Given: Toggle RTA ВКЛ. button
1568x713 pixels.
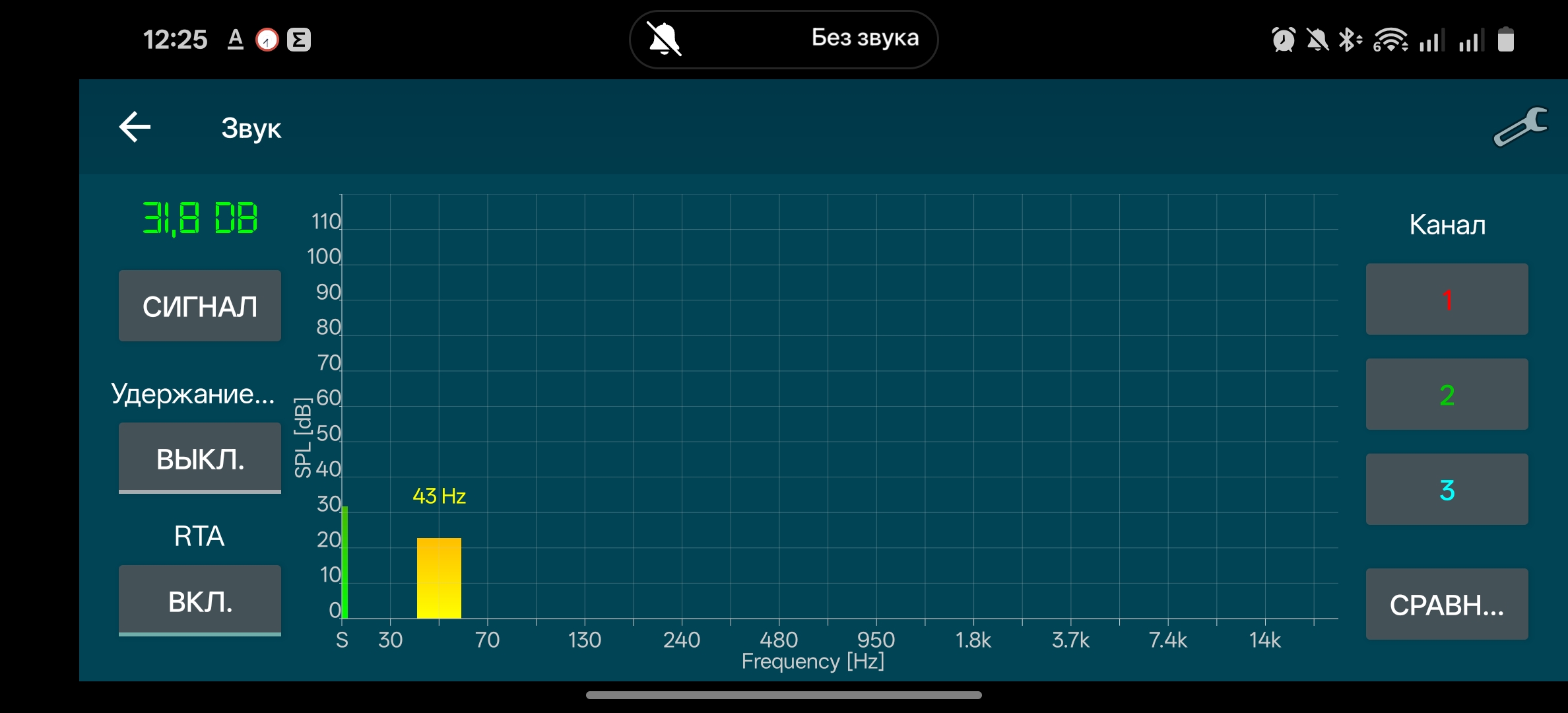Looking at the screenshot, I should click(x=199, y=600).
